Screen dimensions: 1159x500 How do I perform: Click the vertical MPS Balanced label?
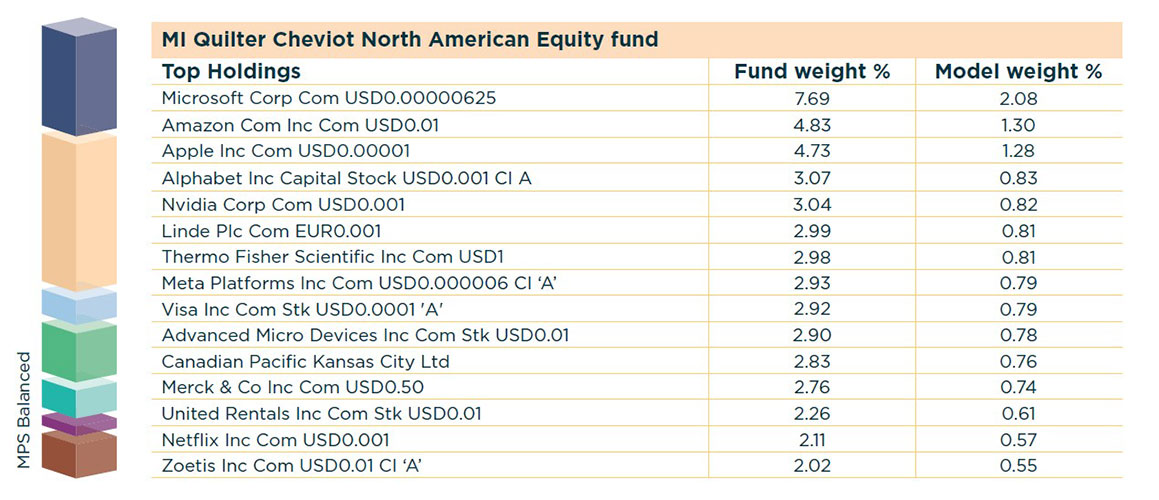[x=25, y=411]
